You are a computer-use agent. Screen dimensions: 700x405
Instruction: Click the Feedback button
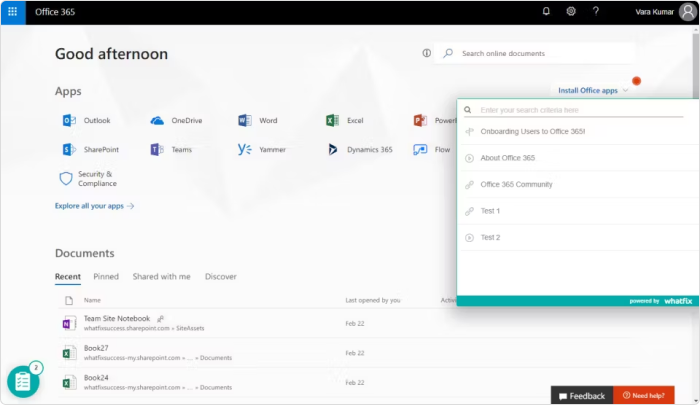click(582, 396)
